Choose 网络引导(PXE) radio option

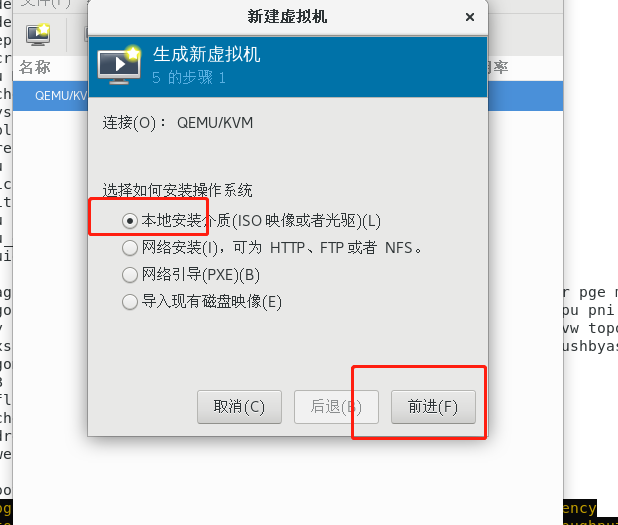click(191, 275)
